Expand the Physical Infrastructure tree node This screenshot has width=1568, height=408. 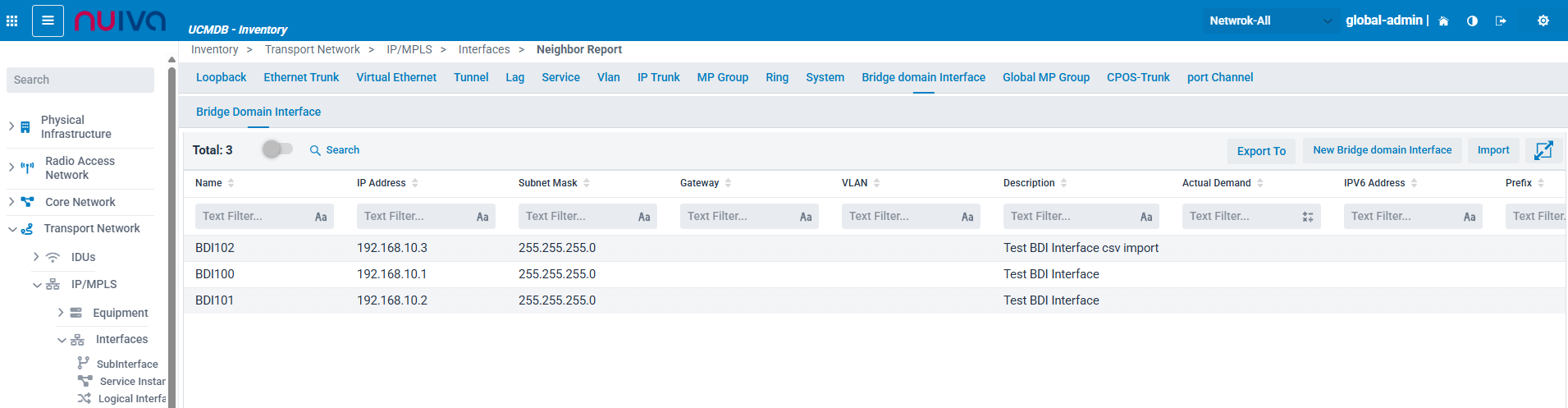11,126
